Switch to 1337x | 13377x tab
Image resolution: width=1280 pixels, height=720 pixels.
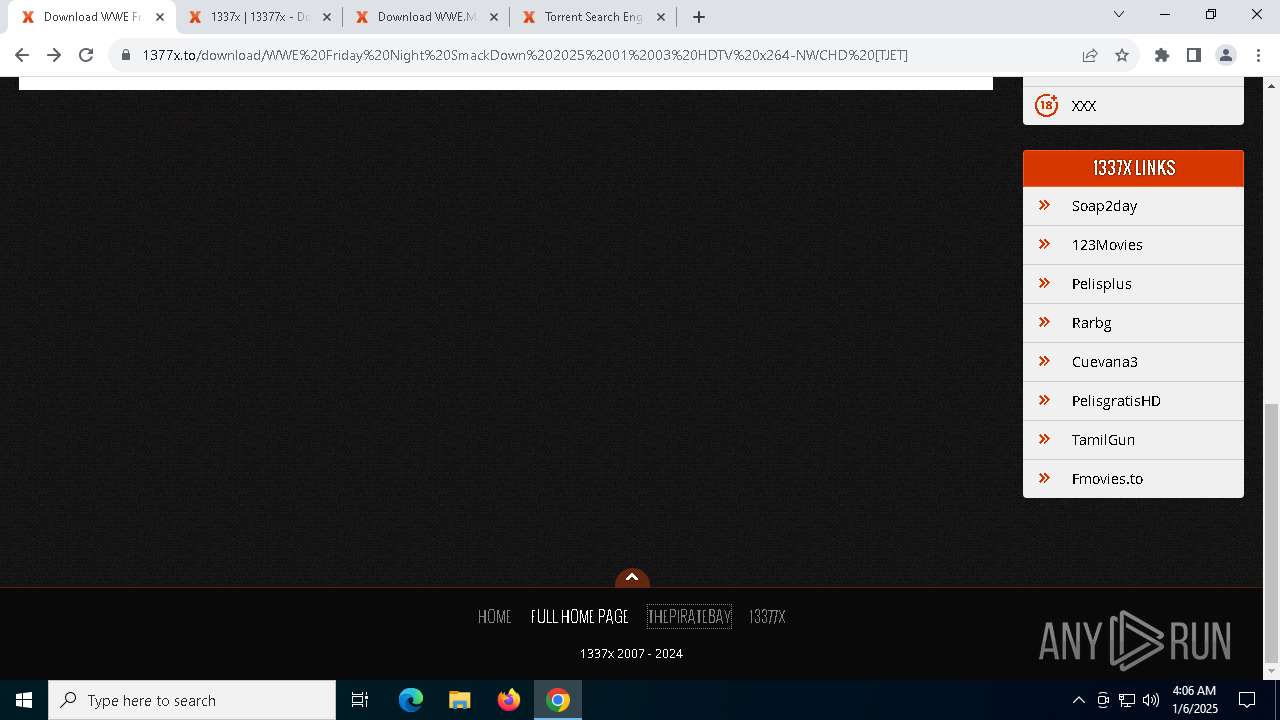259,17
